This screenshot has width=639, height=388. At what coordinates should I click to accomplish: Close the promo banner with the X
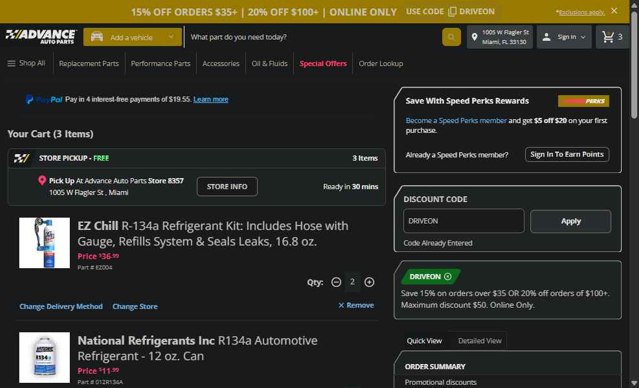tap(614, 11)
